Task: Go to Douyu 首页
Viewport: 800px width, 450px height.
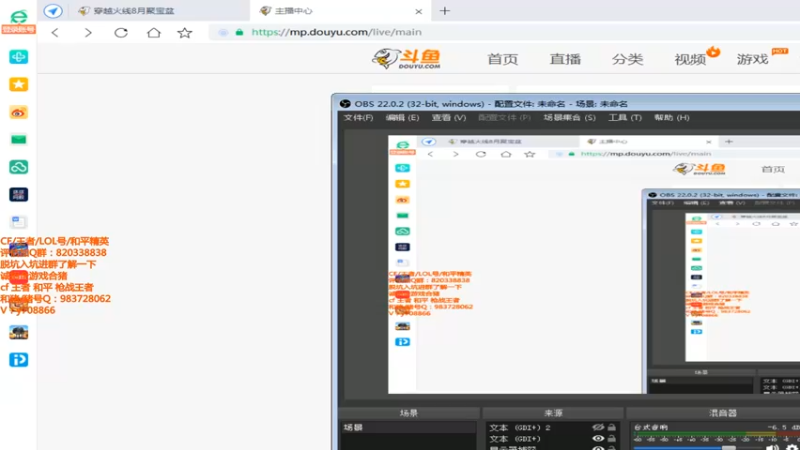Action: pyautogui.click(x=503, y=59)
